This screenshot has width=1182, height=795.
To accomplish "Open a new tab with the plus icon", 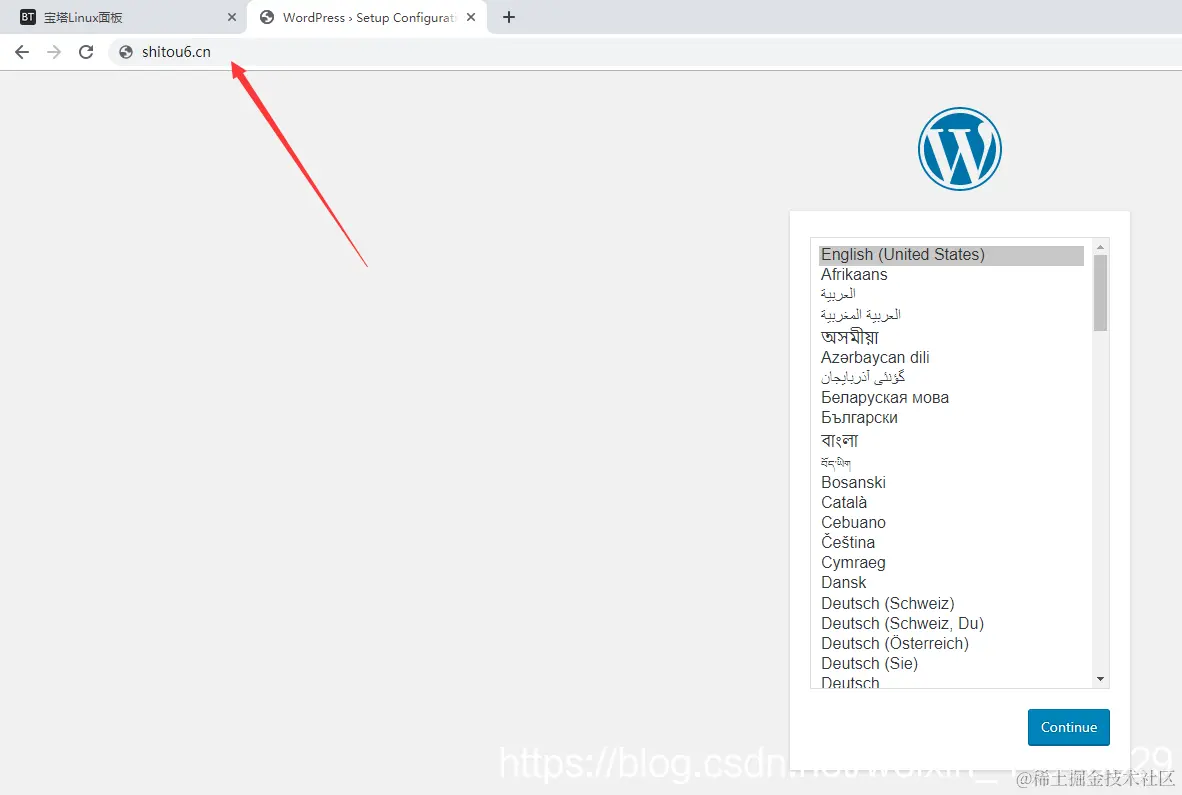I will coord(509,17).
